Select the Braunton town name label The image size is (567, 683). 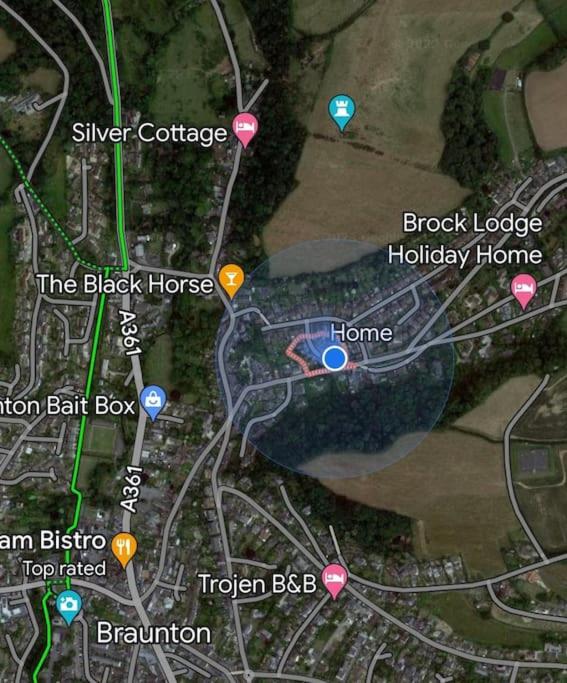point(154,632)
